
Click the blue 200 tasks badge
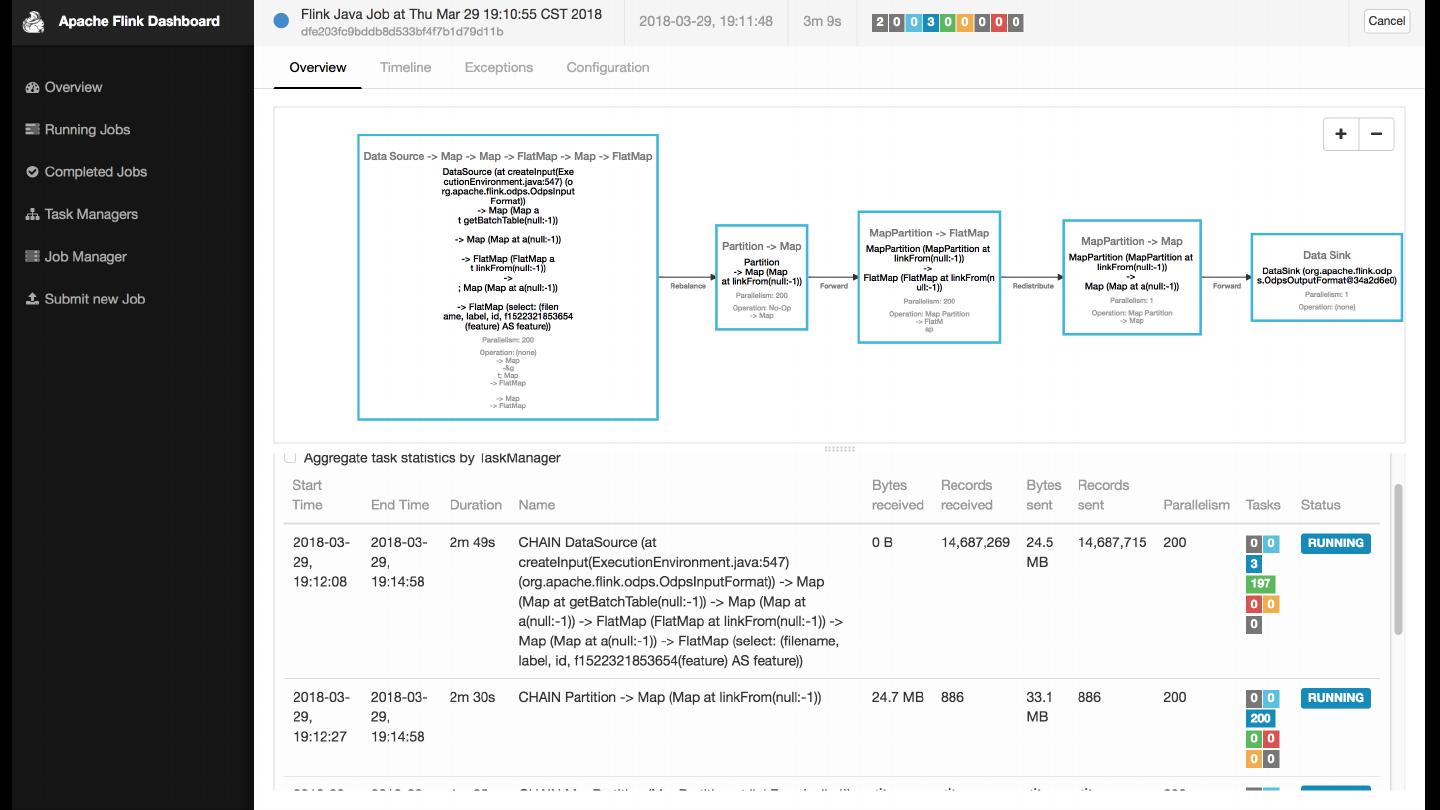[1261, 718]
